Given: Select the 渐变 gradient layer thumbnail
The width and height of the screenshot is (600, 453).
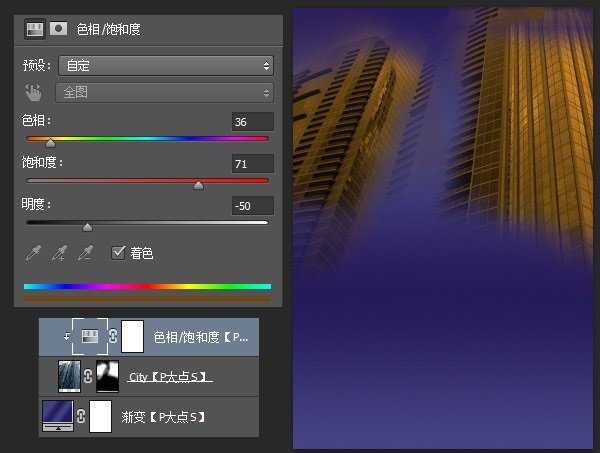Looking at the screenshot, I should click(x=58, y=416).
